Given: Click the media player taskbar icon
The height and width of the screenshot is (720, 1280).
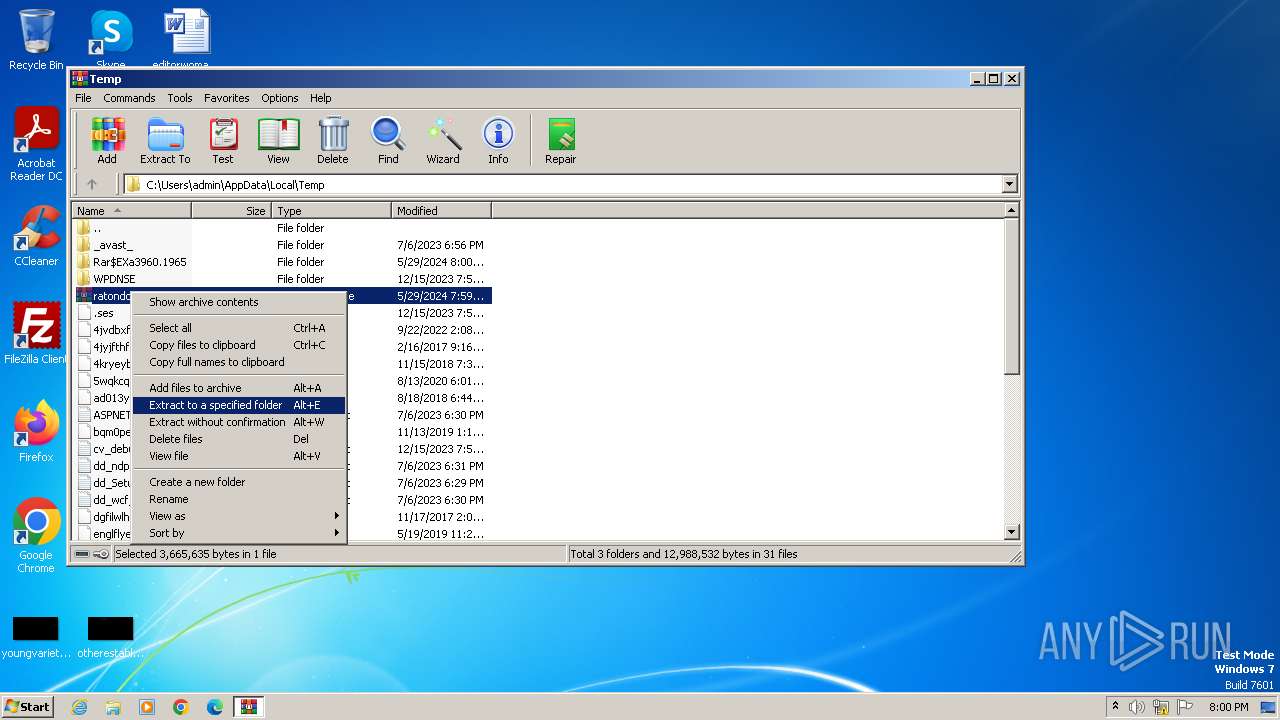Looking at the screenshot, I should coord(147,707).
